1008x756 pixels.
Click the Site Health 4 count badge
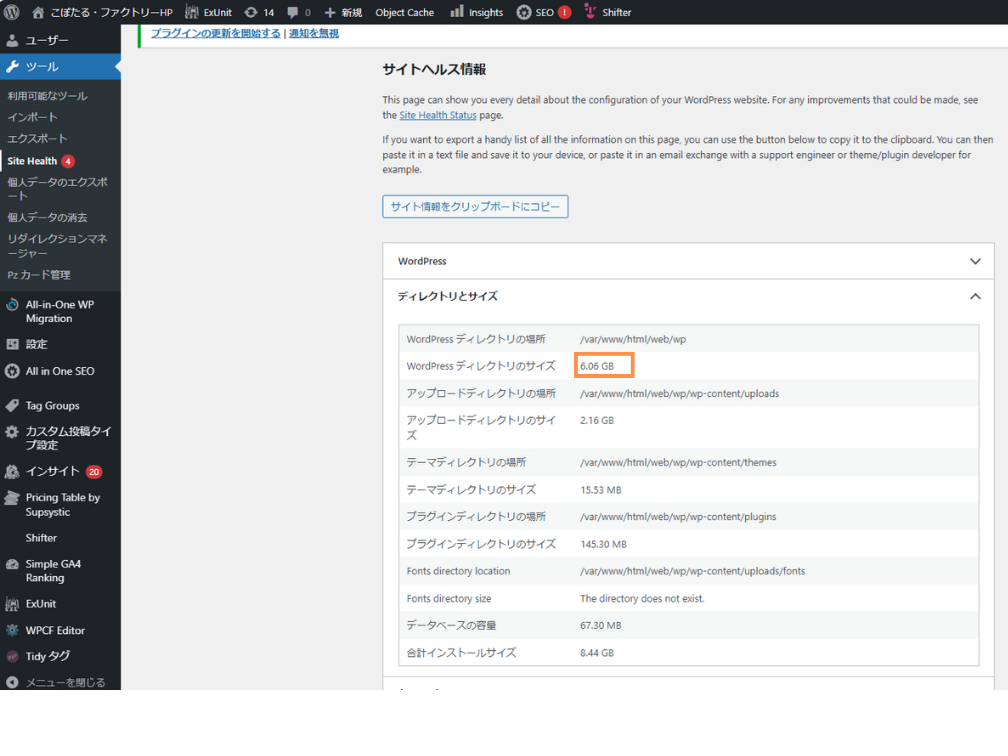coord(68,161)
